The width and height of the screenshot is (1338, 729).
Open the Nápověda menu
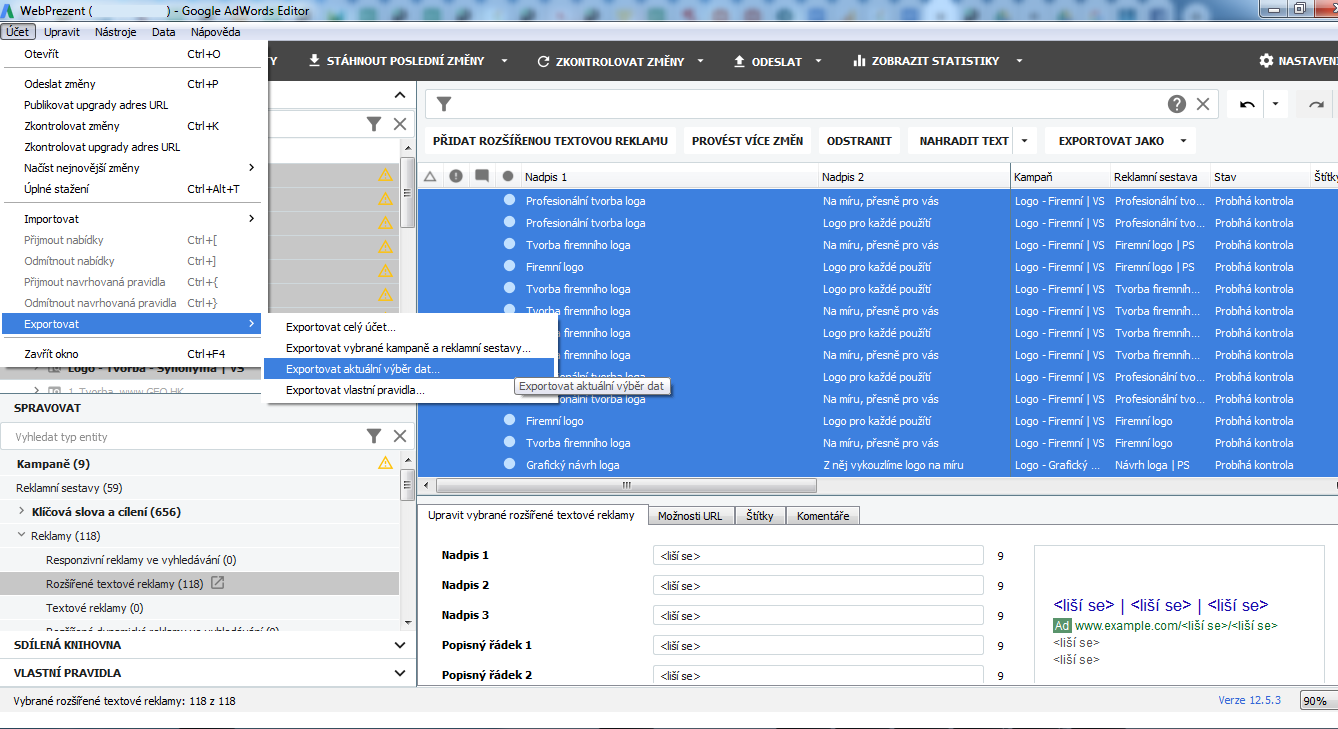point(216,32)
